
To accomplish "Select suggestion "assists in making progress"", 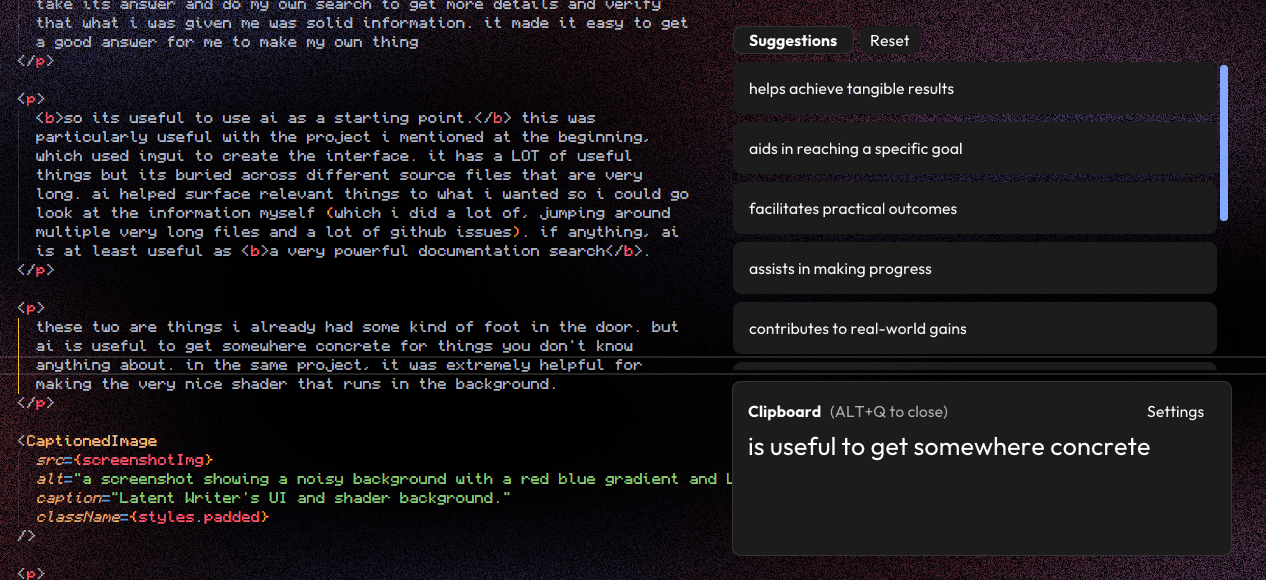I will [975, 269].
